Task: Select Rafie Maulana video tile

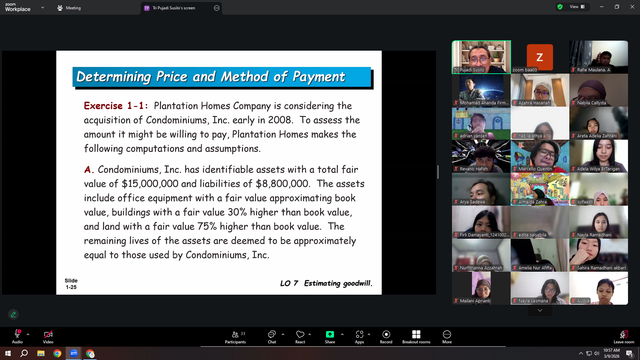Action: click(599, 57)
